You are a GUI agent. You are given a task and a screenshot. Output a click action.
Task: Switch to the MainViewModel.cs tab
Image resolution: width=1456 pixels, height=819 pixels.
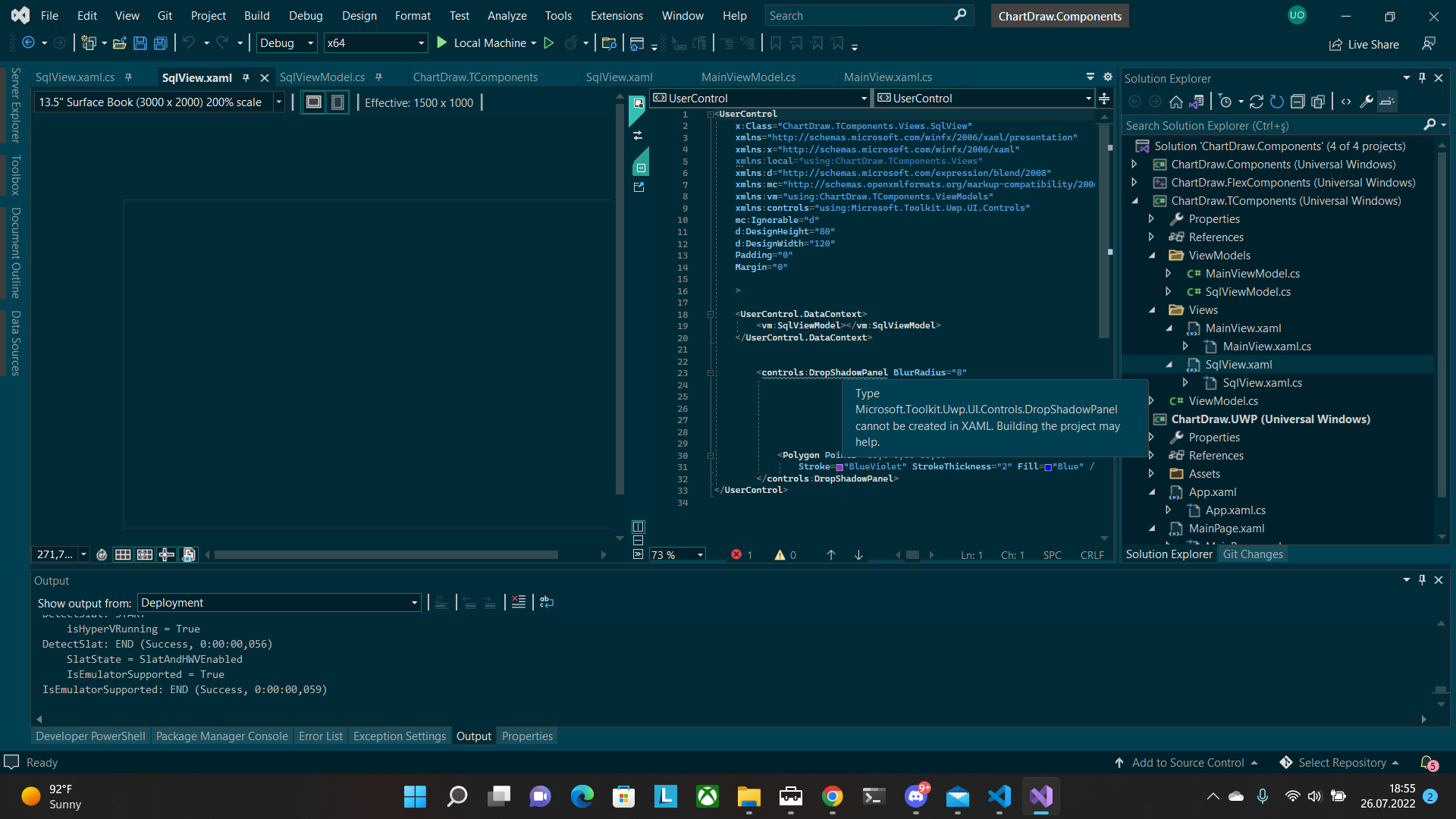[748, 77]
